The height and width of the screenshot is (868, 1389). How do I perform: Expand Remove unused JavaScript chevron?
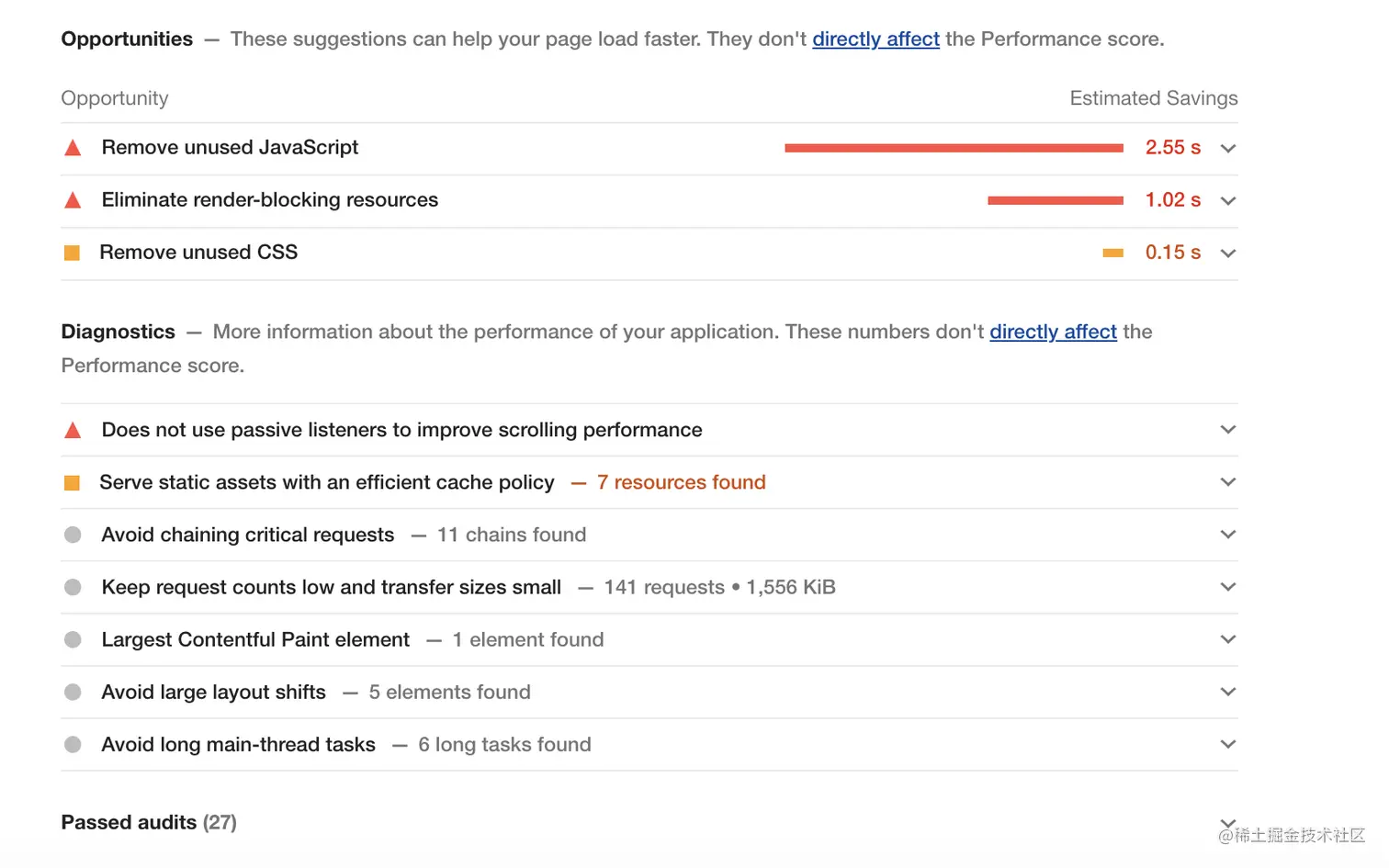tap(1228, 148)
